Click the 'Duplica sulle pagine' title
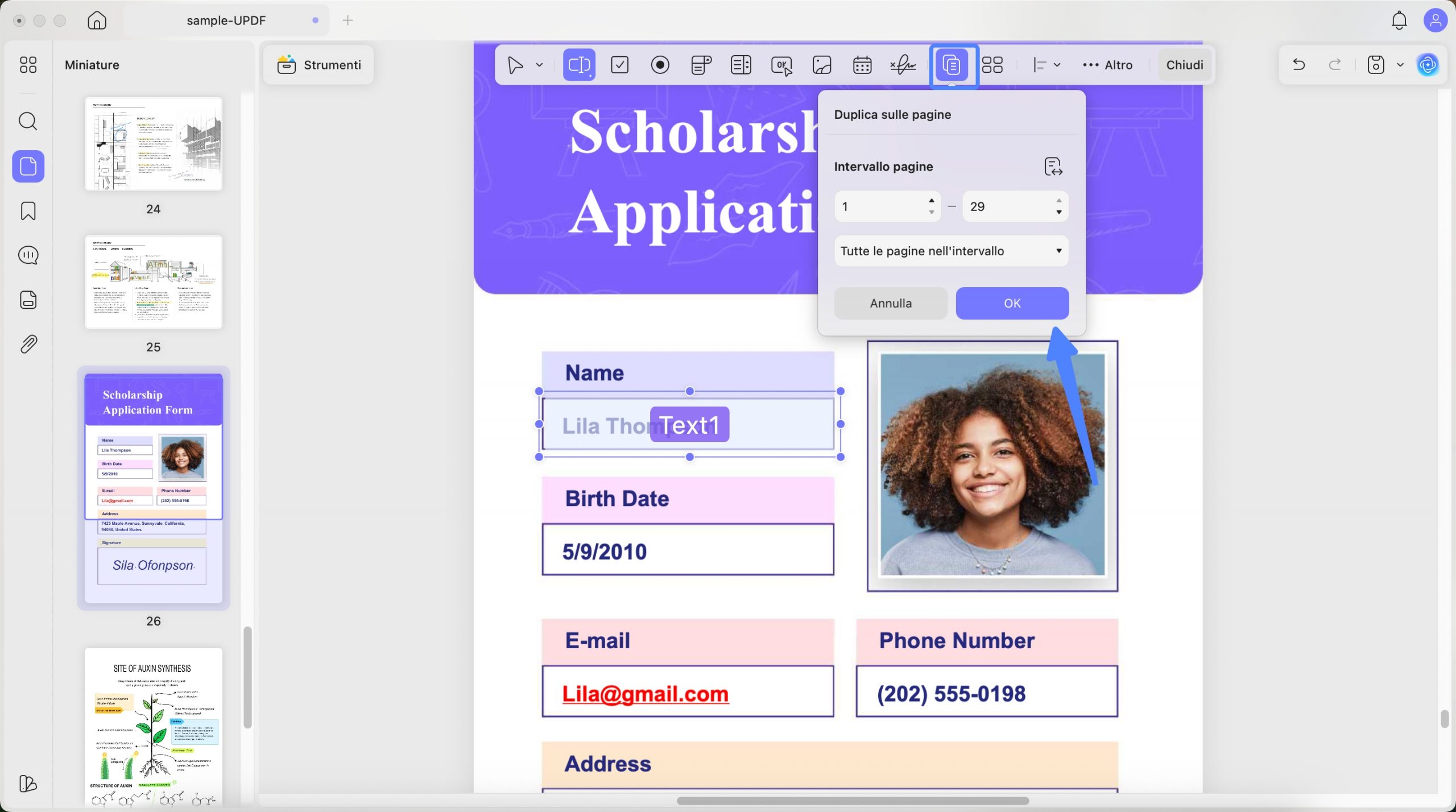 coord(892,114)
